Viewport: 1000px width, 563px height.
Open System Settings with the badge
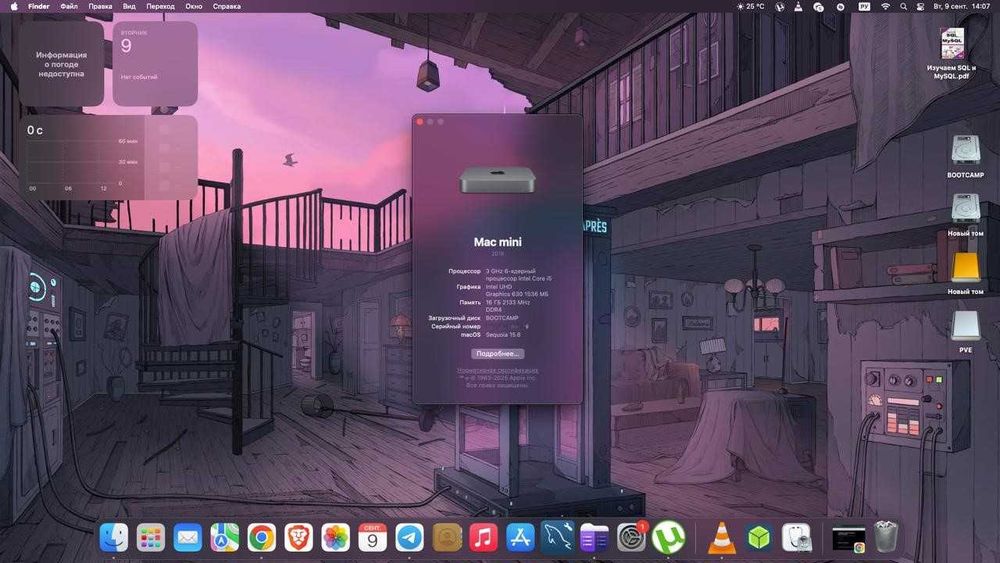coord(631,537)
